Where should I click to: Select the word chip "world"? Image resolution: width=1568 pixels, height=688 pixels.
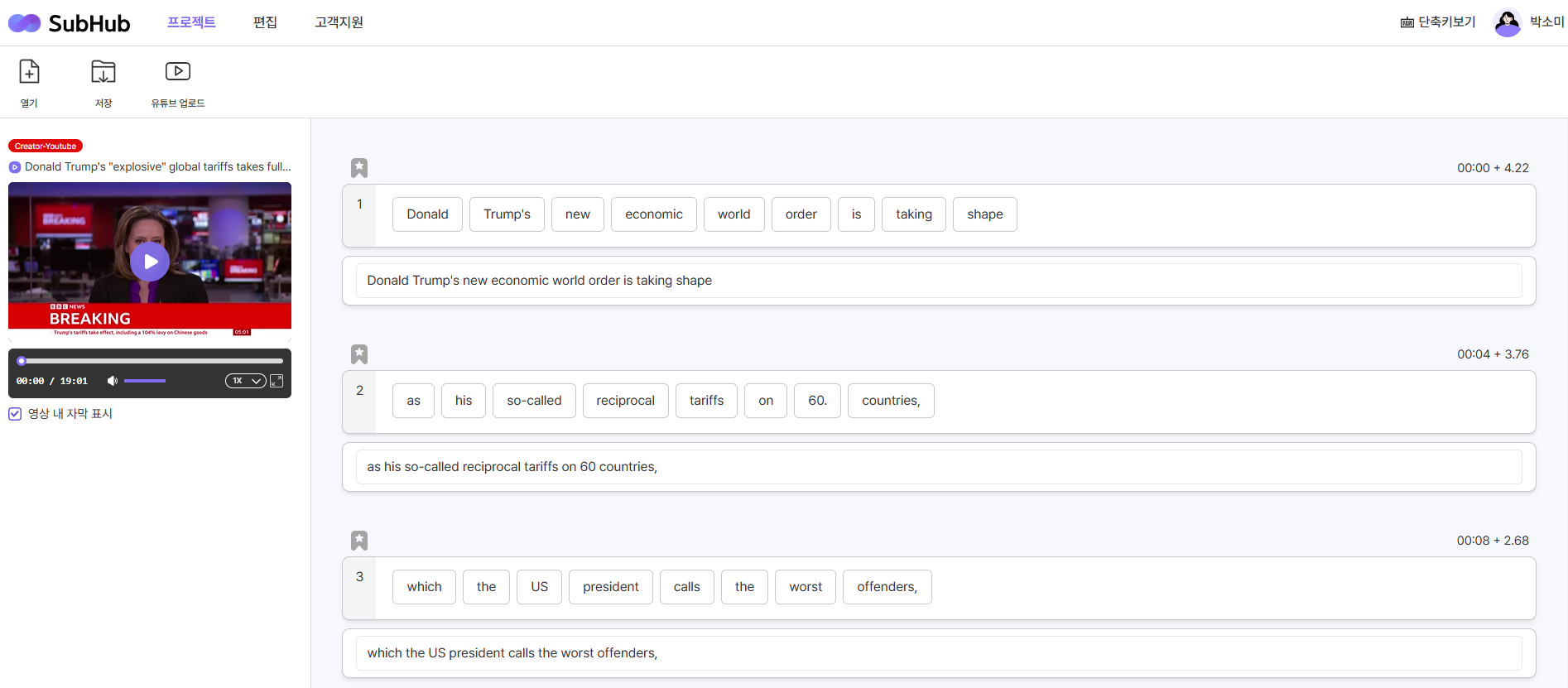pos(734,214)
